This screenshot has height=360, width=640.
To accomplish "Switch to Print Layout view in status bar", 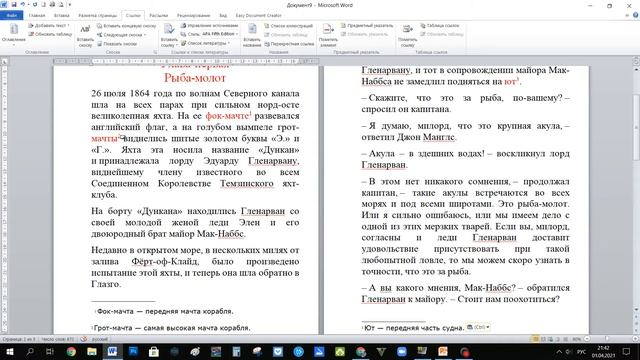I will 535,339.
